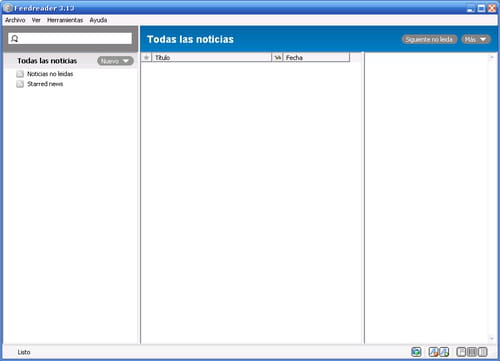Expand the Nuevo dropdown button

click(115, 61)
